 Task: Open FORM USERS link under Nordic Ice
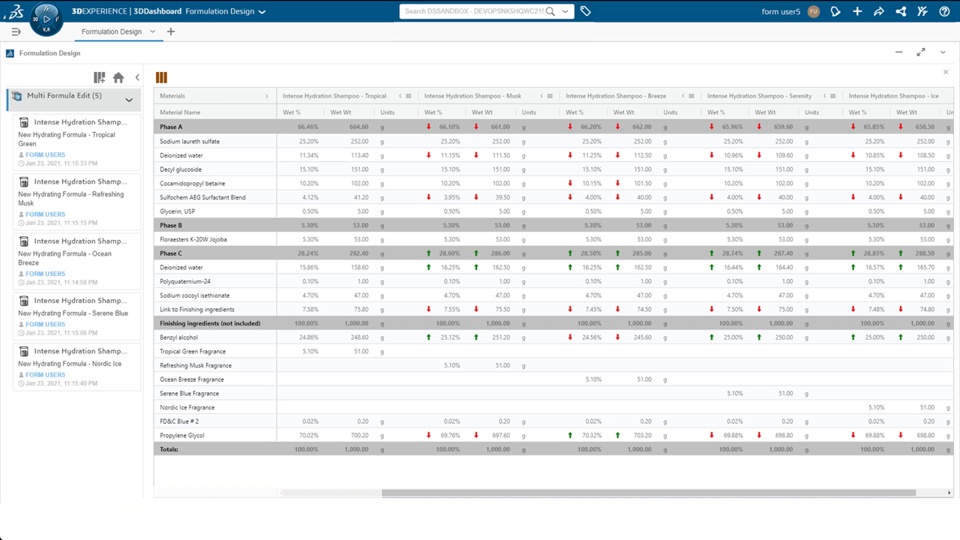pos(45,375)
